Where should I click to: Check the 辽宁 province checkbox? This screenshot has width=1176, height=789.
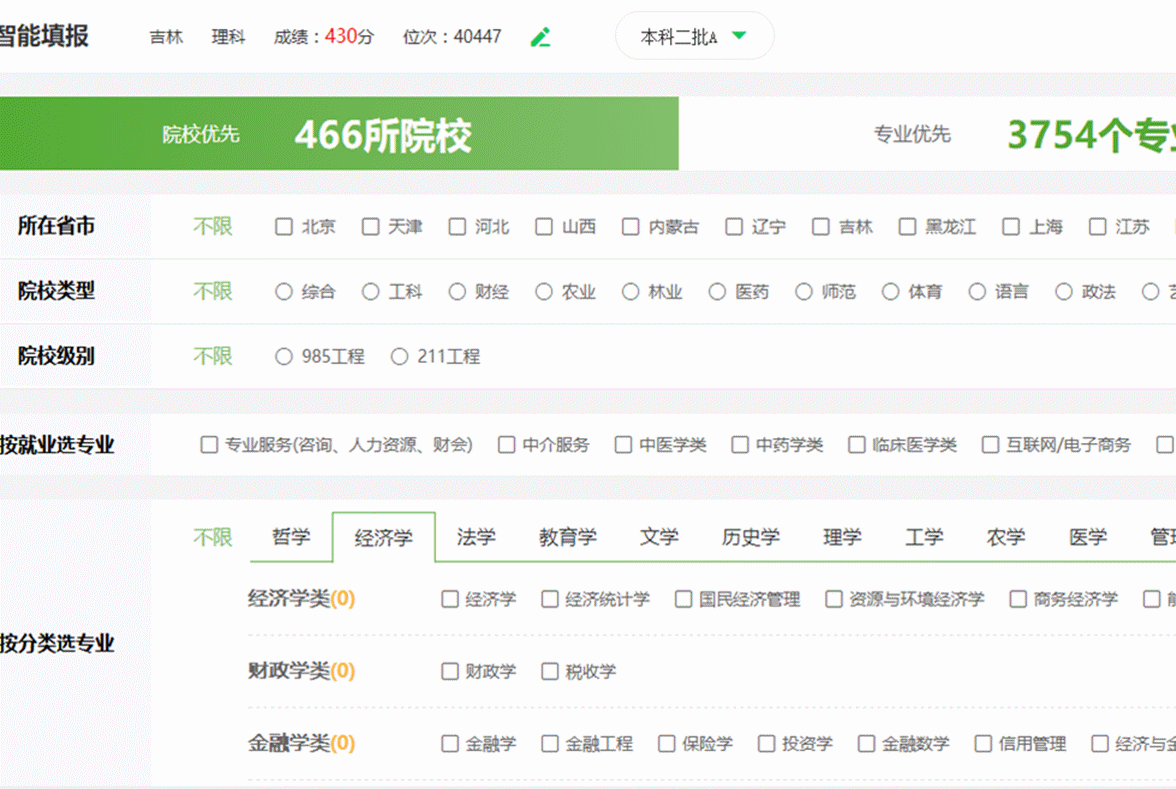[x=734, y=226]
